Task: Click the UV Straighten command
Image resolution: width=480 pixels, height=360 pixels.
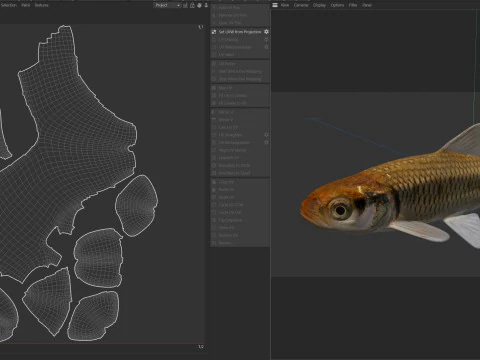Action: click(230, 135)
